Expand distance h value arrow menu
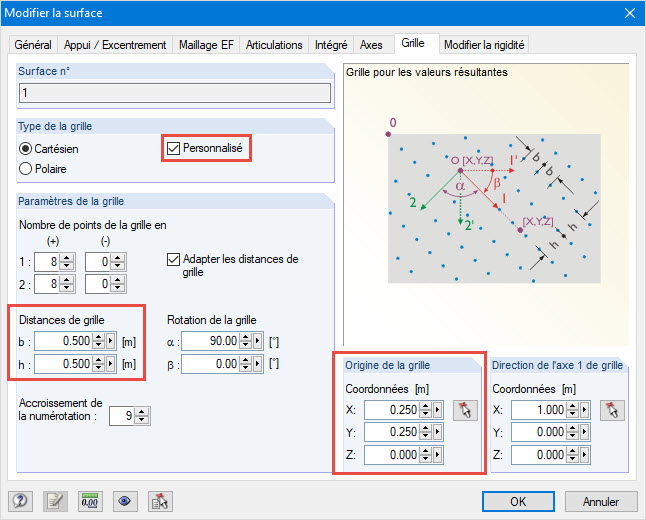646x520 pixels. (110, 364)
